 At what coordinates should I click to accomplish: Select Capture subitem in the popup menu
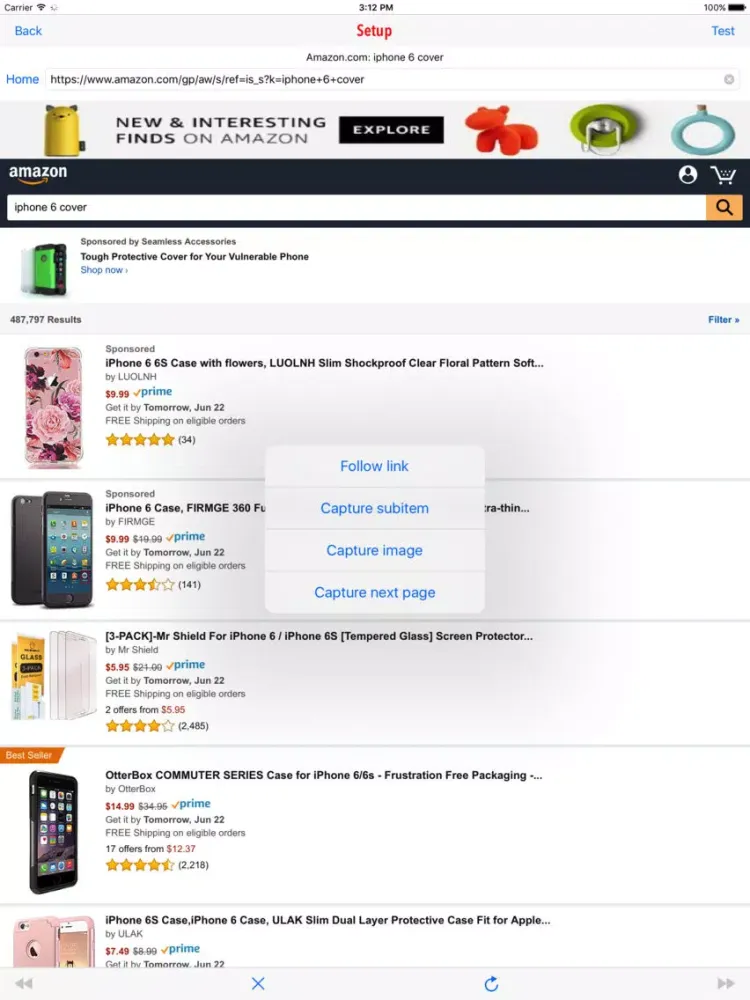click(374, 508)
